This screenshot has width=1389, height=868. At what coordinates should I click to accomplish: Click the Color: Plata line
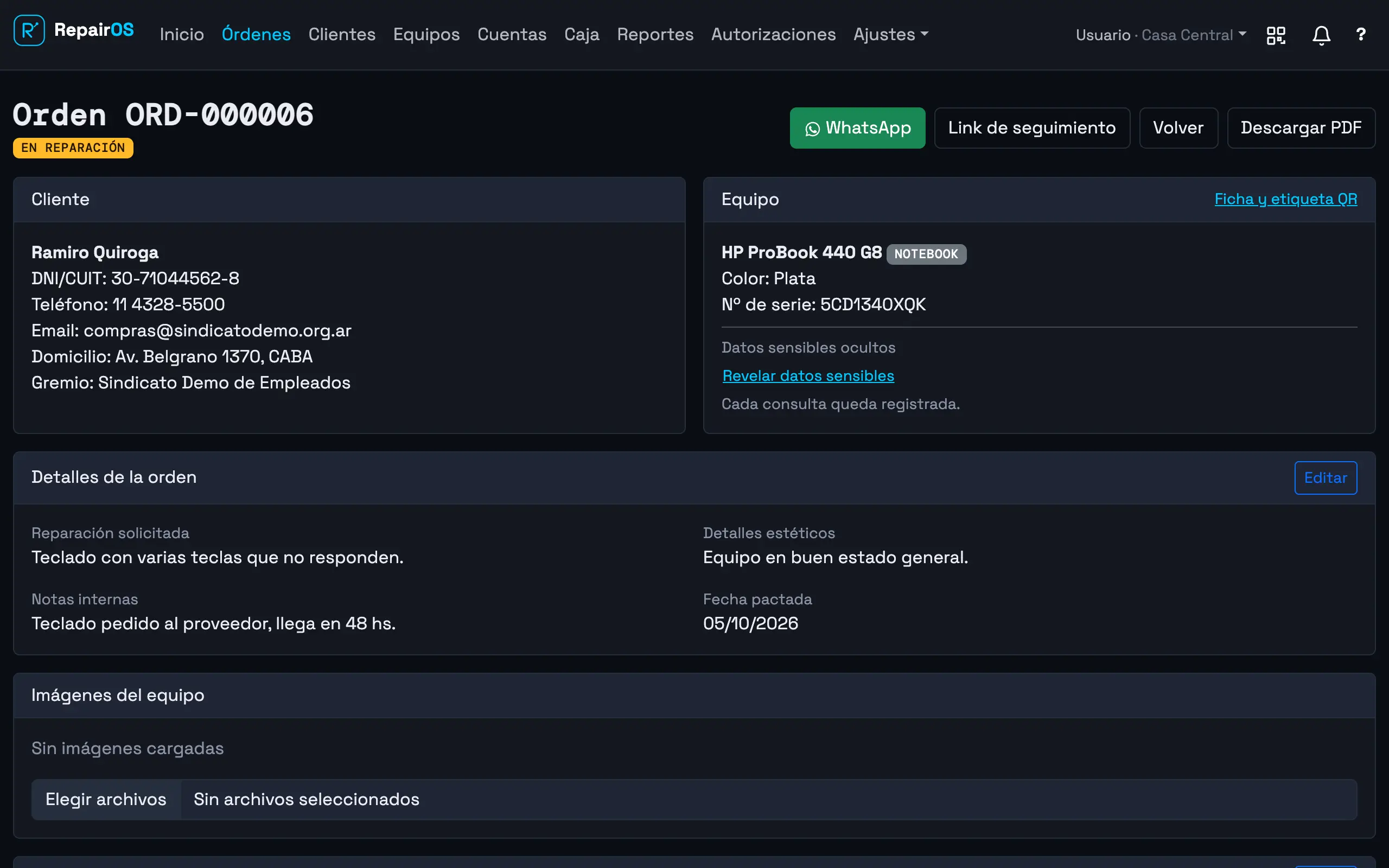point(768,278)
